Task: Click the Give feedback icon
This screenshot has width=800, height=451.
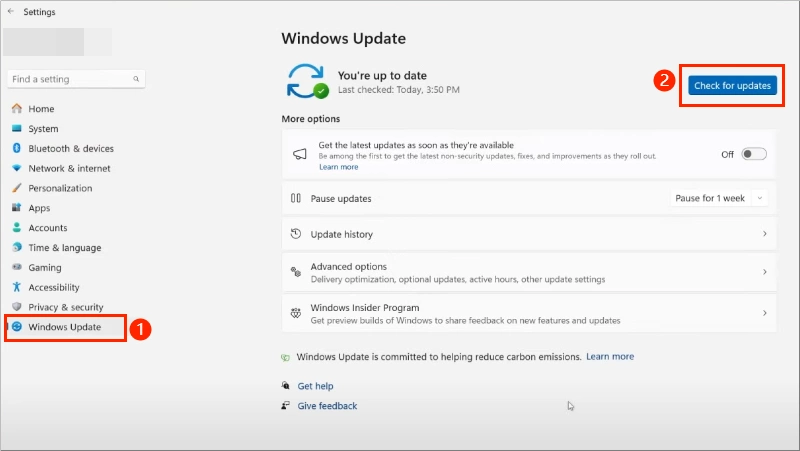Action: [x=286, y=405]
